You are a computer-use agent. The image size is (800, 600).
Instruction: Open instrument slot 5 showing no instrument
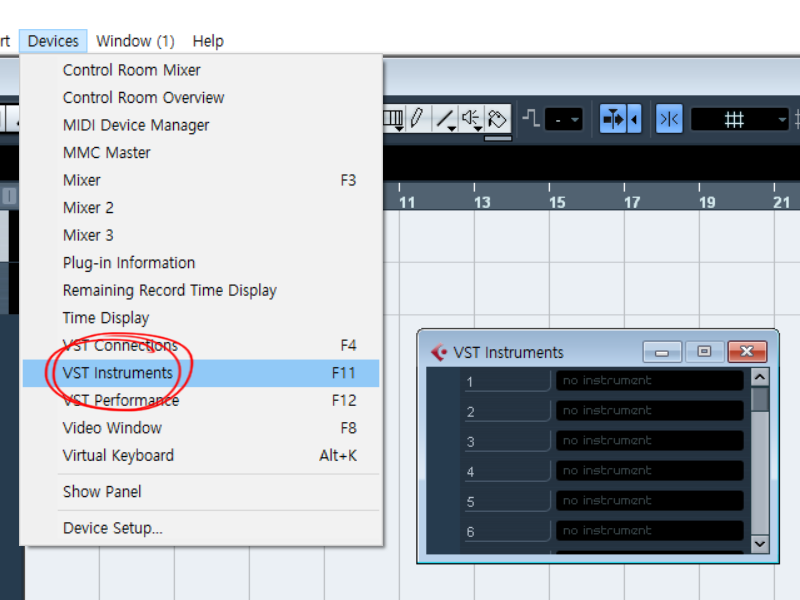click(x=649, y=501)
